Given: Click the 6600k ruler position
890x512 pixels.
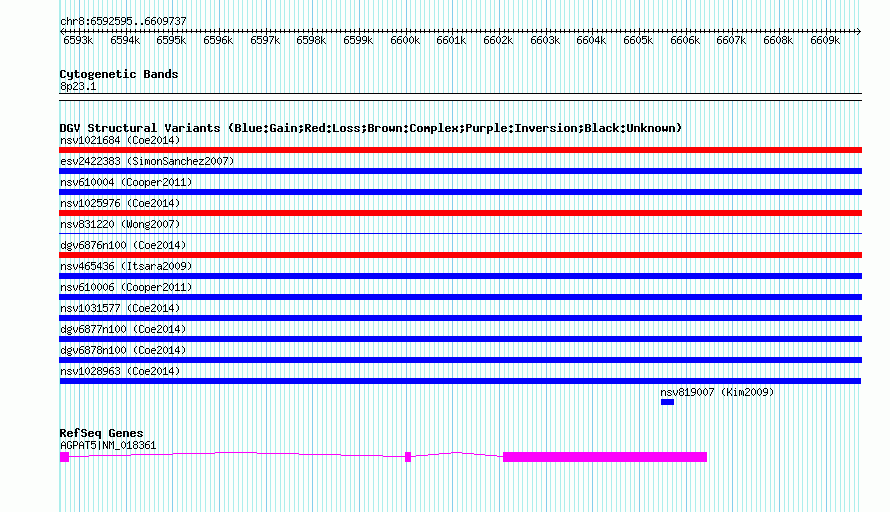Looking at the screenshot, I should coord(405,40).
